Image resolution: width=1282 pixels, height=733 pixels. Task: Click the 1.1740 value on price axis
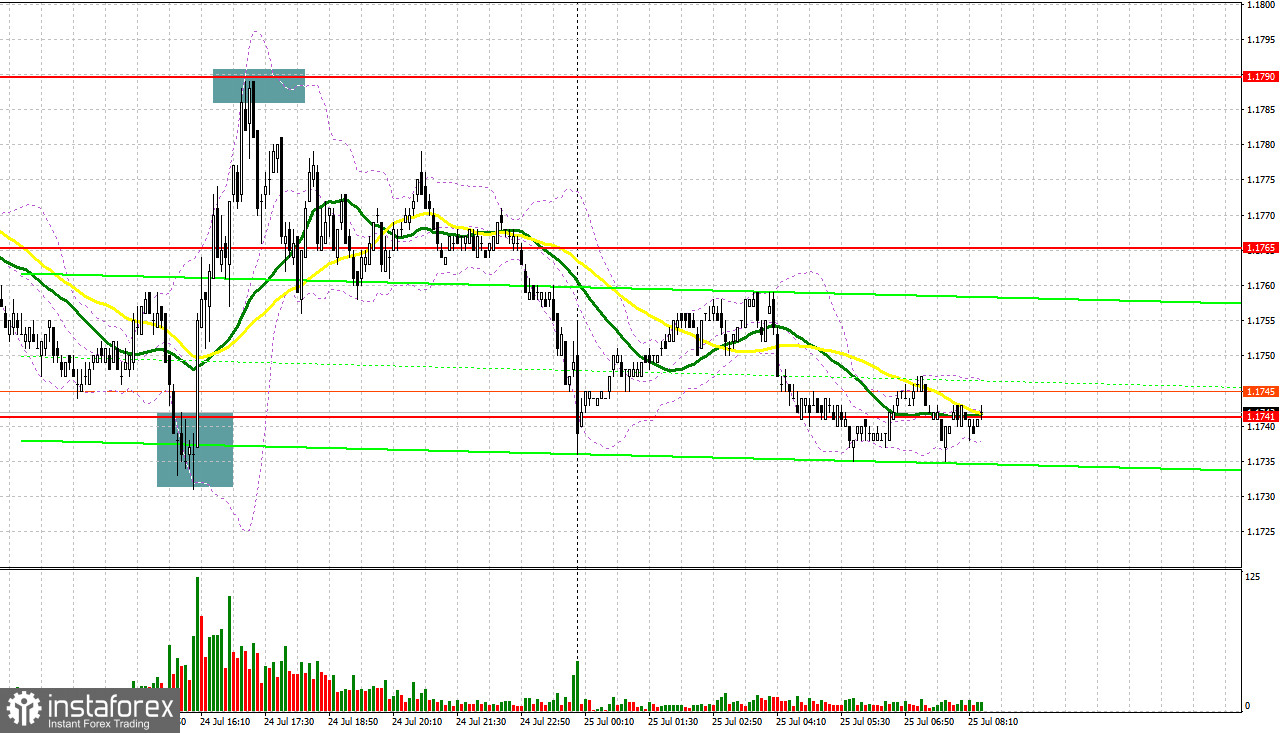coord(1260,427)
